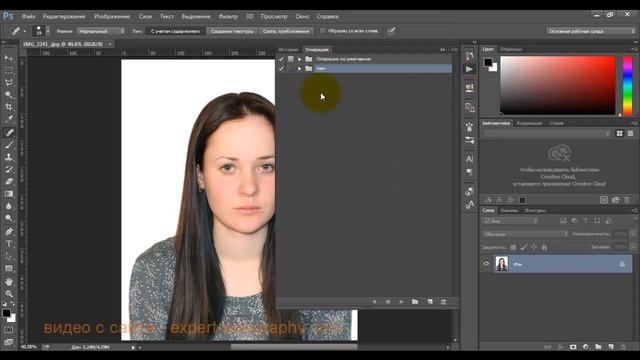This screenshot has width=640, height=360.
Task: Select the Pen tool
Action: point(9,231)
